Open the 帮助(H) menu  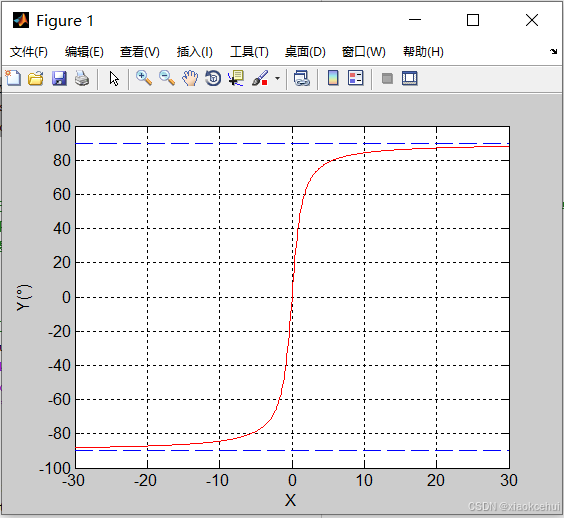pos(423,52)
